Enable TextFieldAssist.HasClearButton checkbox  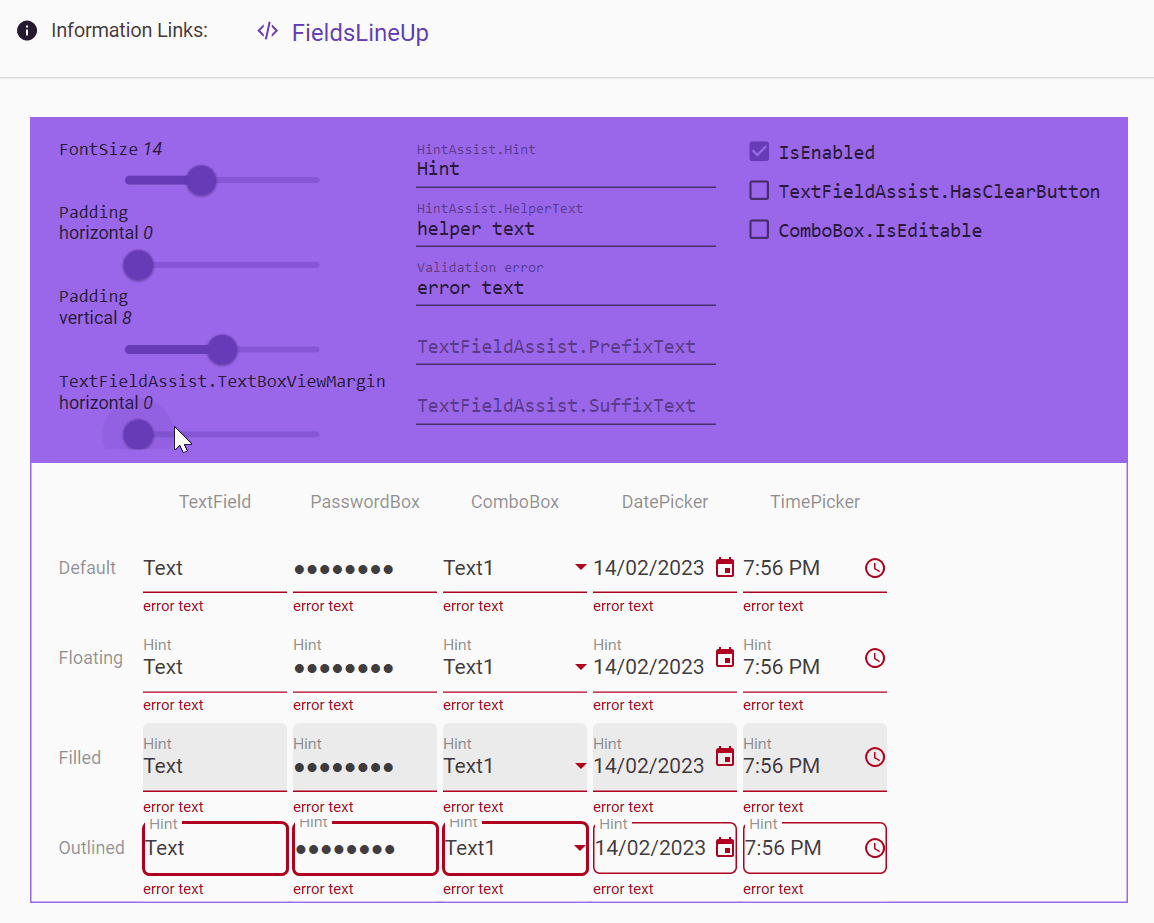point(759,191)
